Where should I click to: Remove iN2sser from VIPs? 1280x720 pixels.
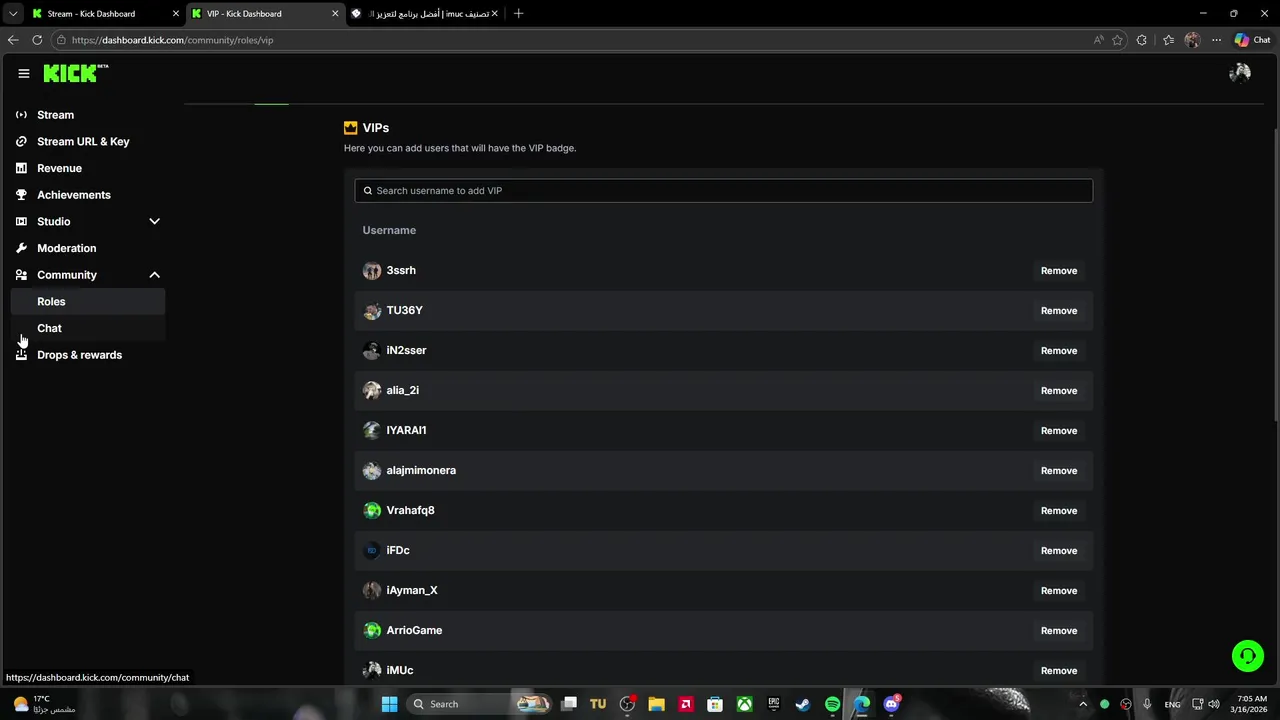click(x=1059, y=351)
